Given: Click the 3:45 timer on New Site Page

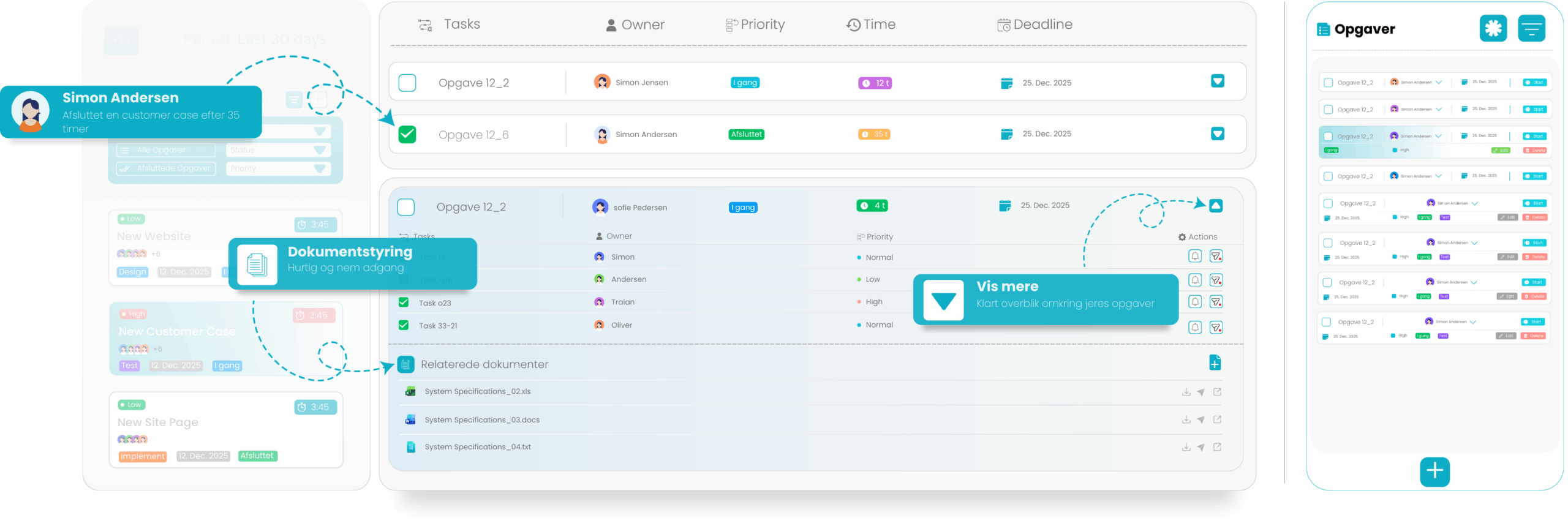Looking at the screenshot, I should pos(315,407).
